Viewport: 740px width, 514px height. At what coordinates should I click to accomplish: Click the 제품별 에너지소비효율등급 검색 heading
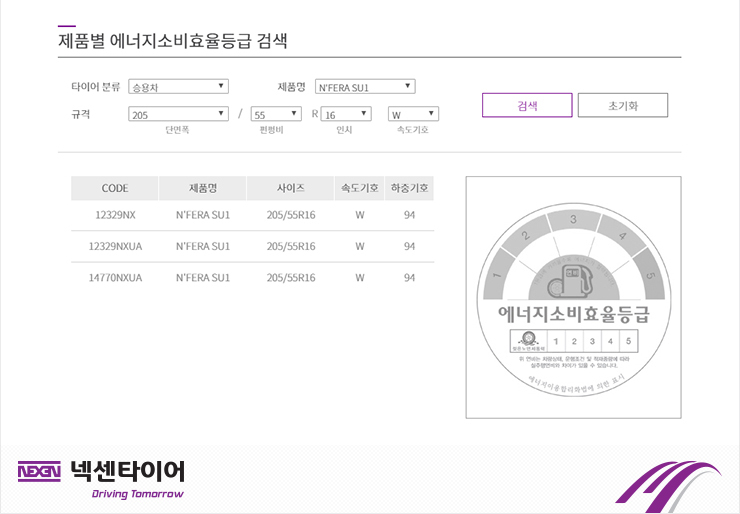(x=173, y=41)
